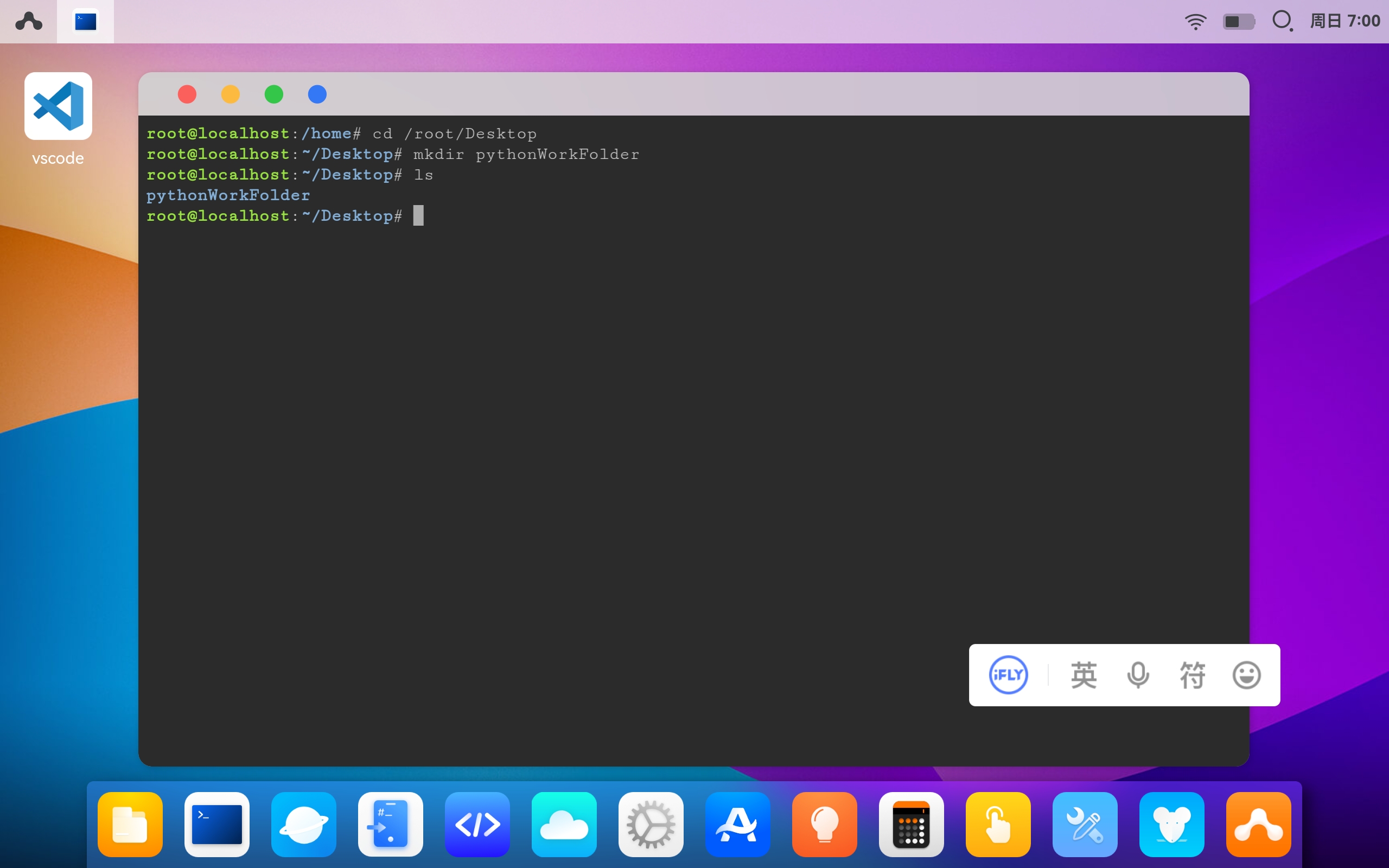The image size is (1389, 868).
Task: Launch the code editor </> app
Action: [477, 825]
